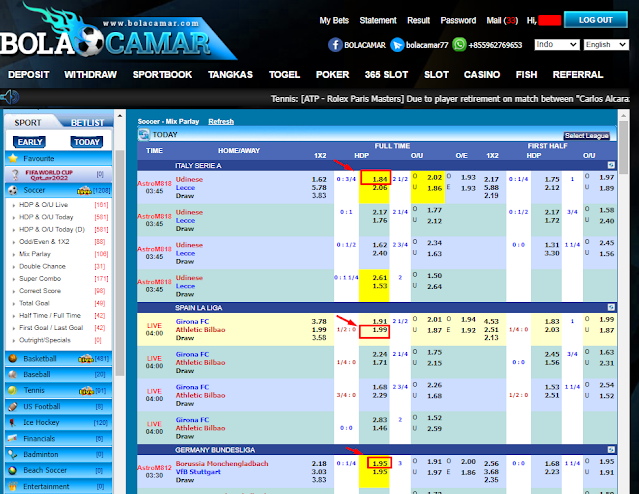Open the TANGKAS menu
The width and height of the screenshot is (639, 494).
tap(230, 75)
